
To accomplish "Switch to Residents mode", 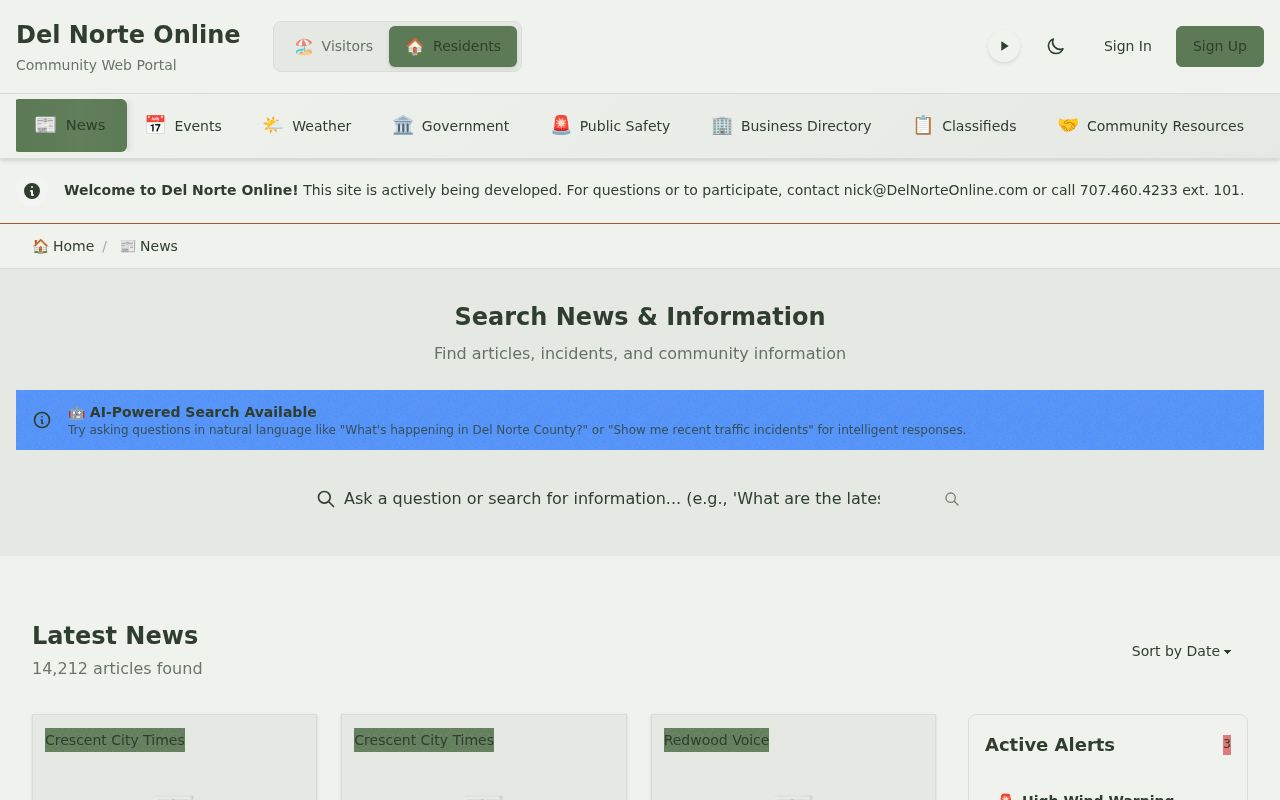I will click(453, 46).
